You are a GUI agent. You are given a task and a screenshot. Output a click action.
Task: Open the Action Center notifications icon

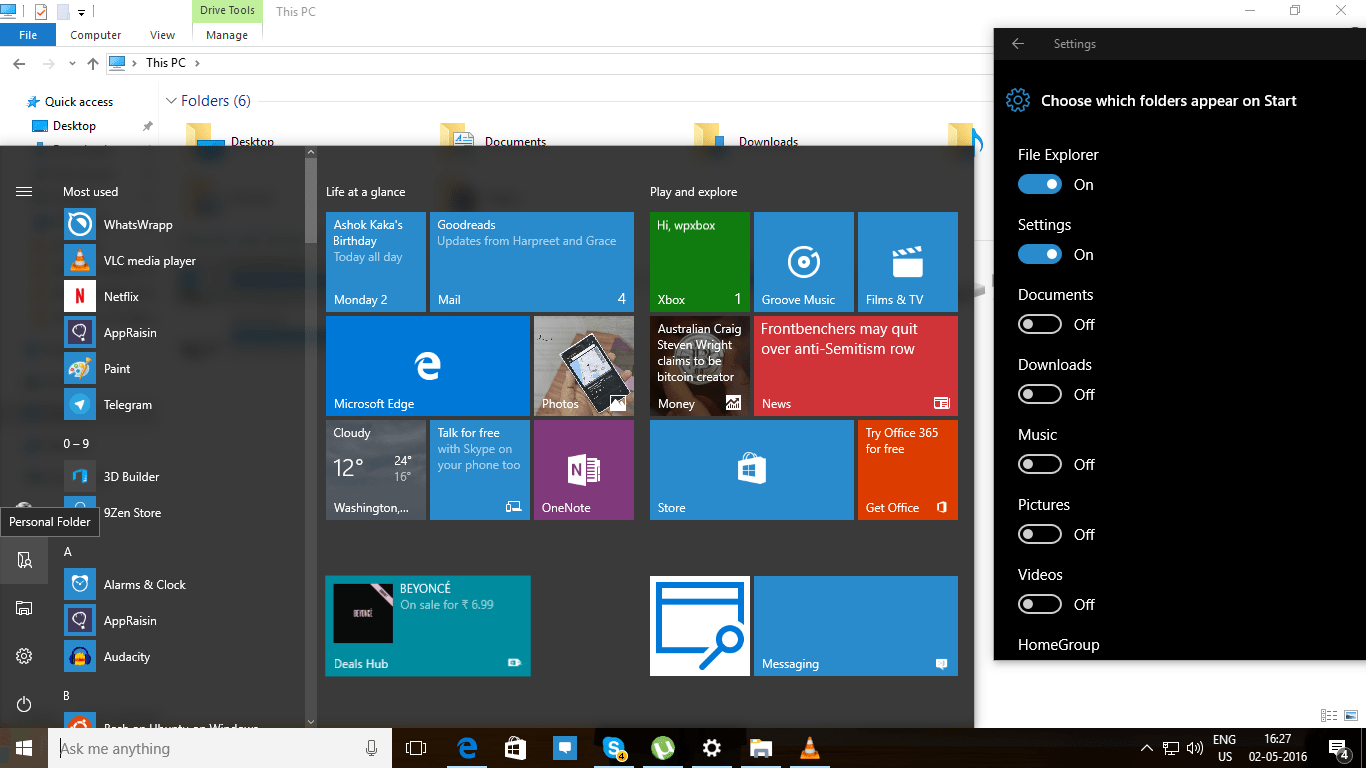pyautogui.click(x=1338, y=748)
